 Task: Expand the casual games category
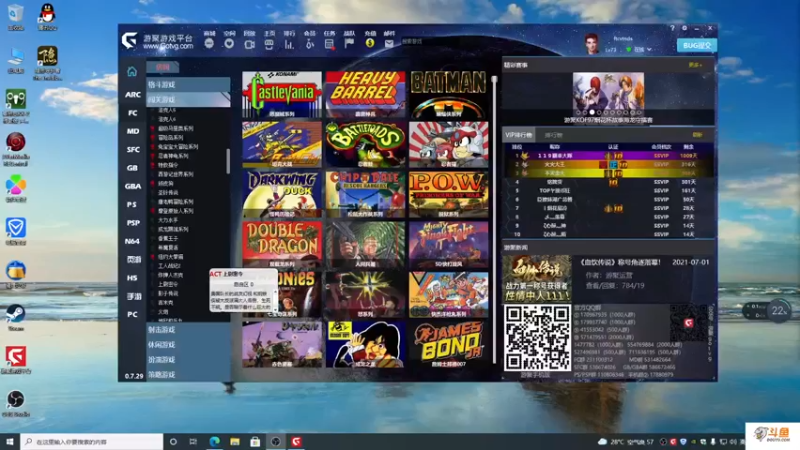[188, 344]
